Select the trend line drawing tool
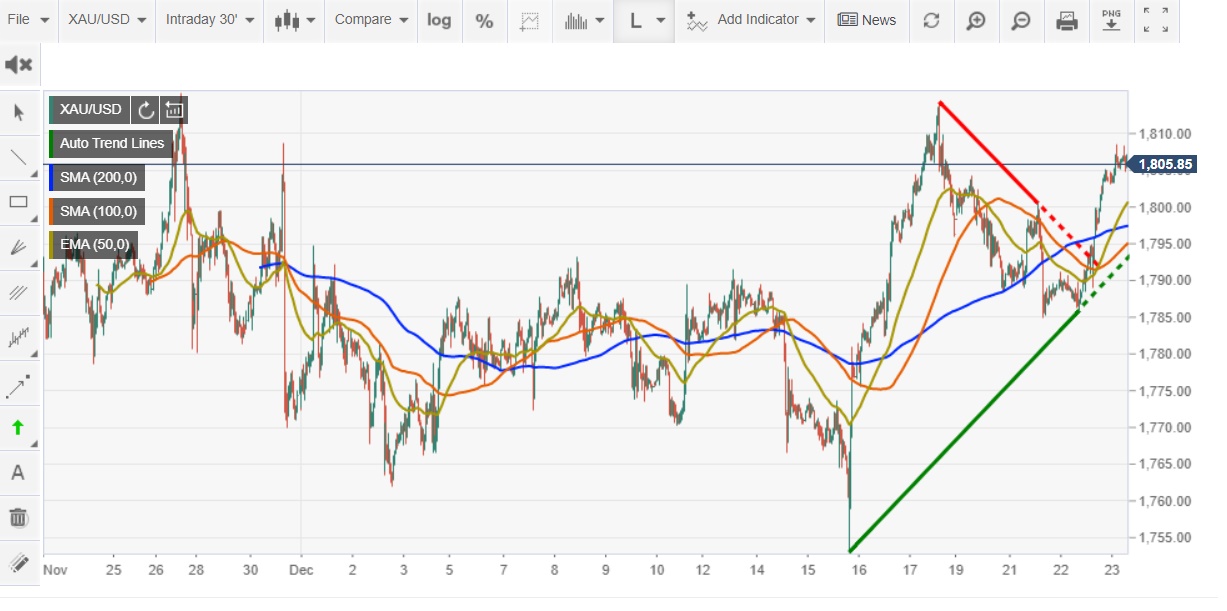 18,157
